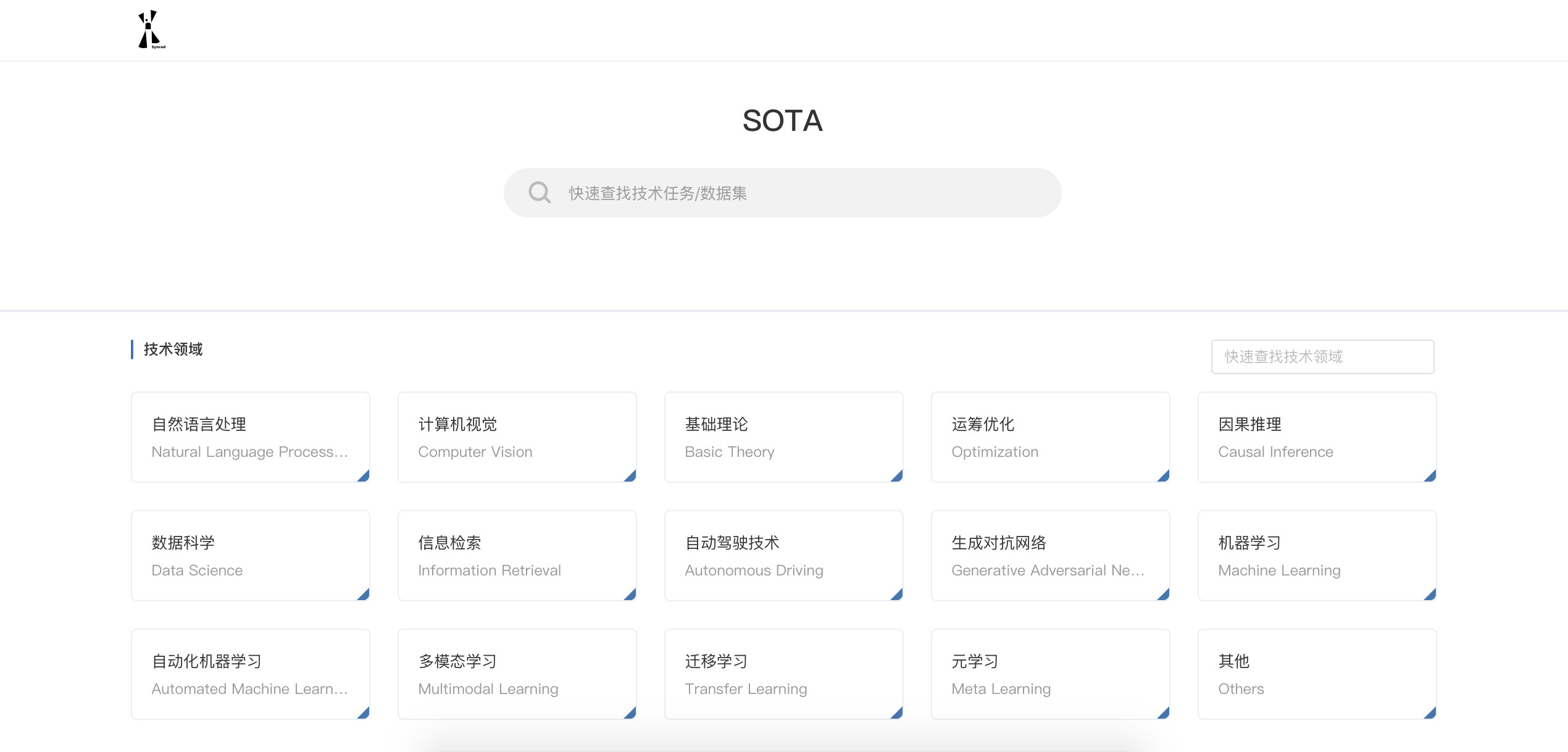Click the SOTA page title
This screenshot has width=1568, height=752.
tap(783, 121)
